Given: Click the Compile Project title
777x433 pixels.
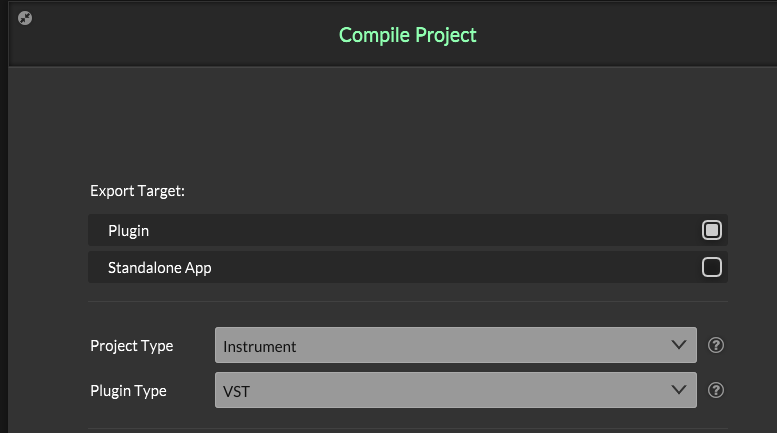Looking at the screenshot, I should point(408,35).
